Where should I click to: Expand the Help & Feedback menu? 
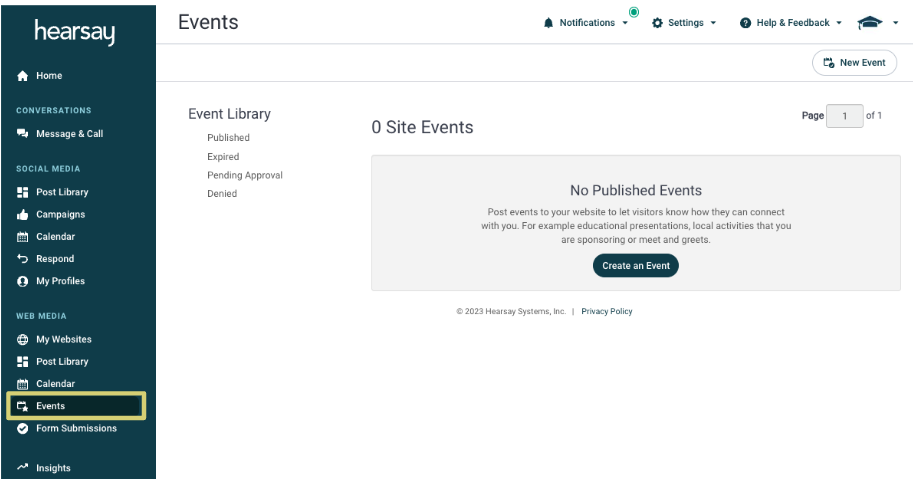pos(790,23)
